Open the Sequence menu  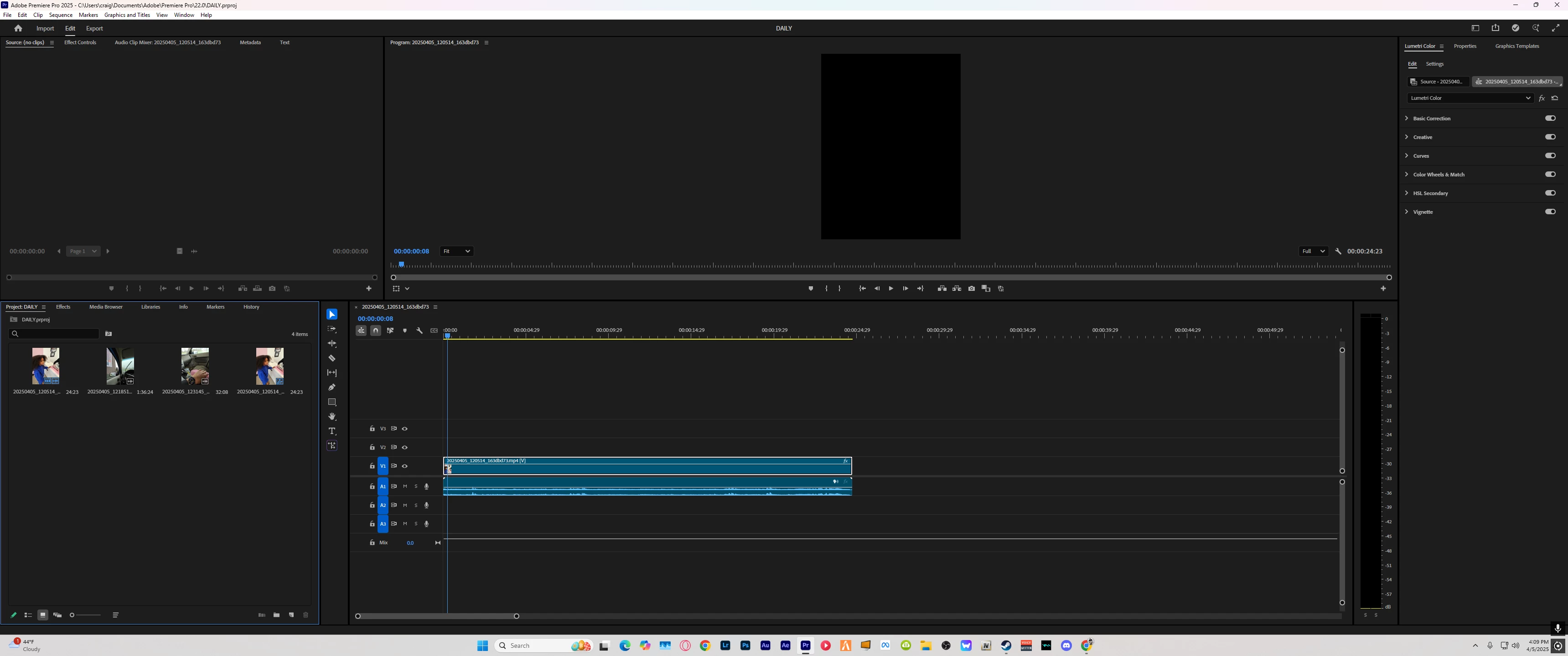pos(60,15)
